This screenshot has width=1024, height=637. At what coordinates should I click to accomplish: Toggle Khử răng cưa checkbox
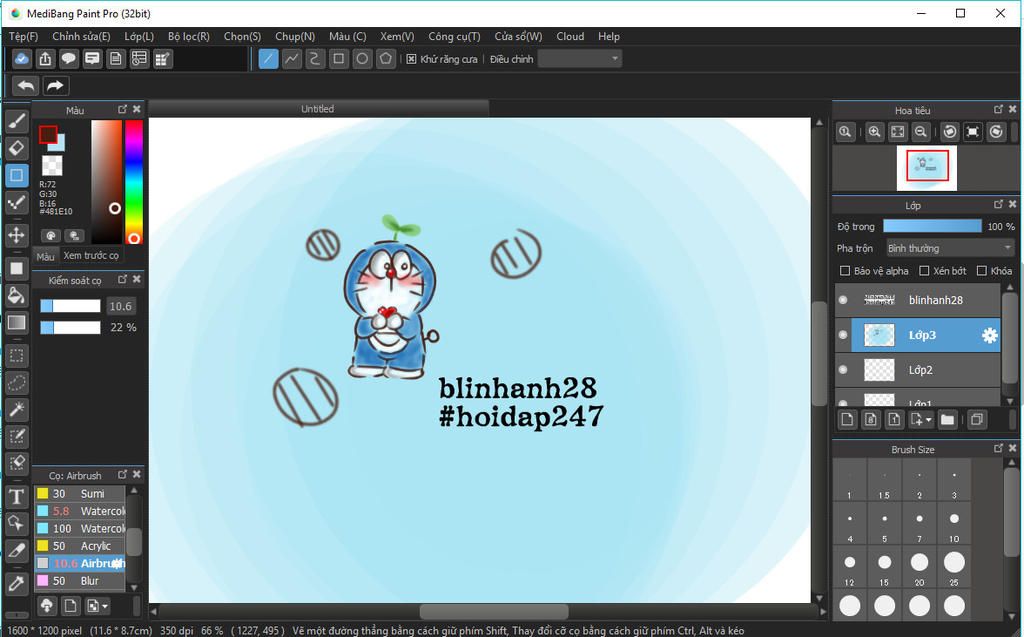point(411,59)
